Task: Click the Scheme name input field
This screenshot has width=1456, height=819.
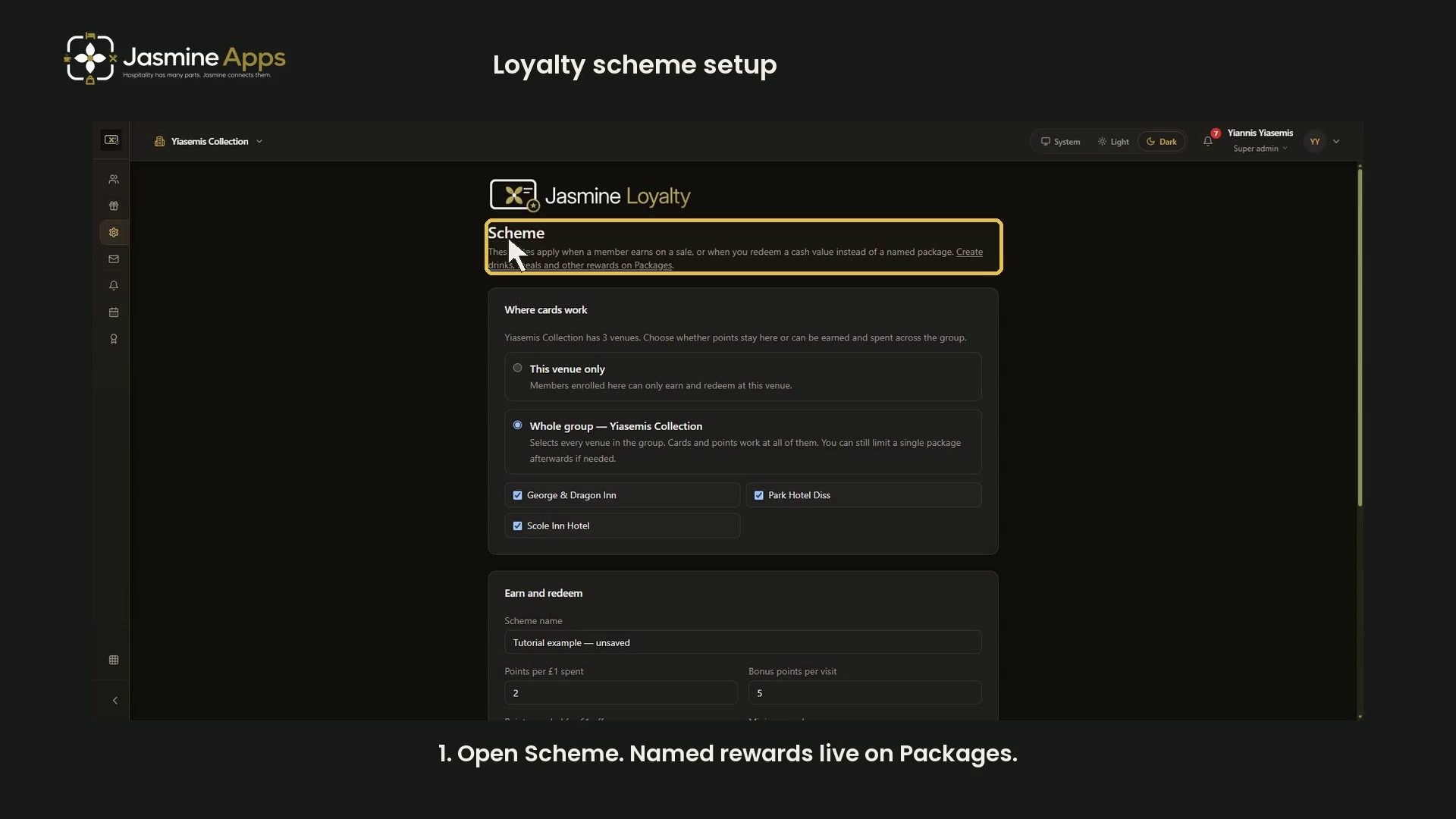Action: [742, 642]
